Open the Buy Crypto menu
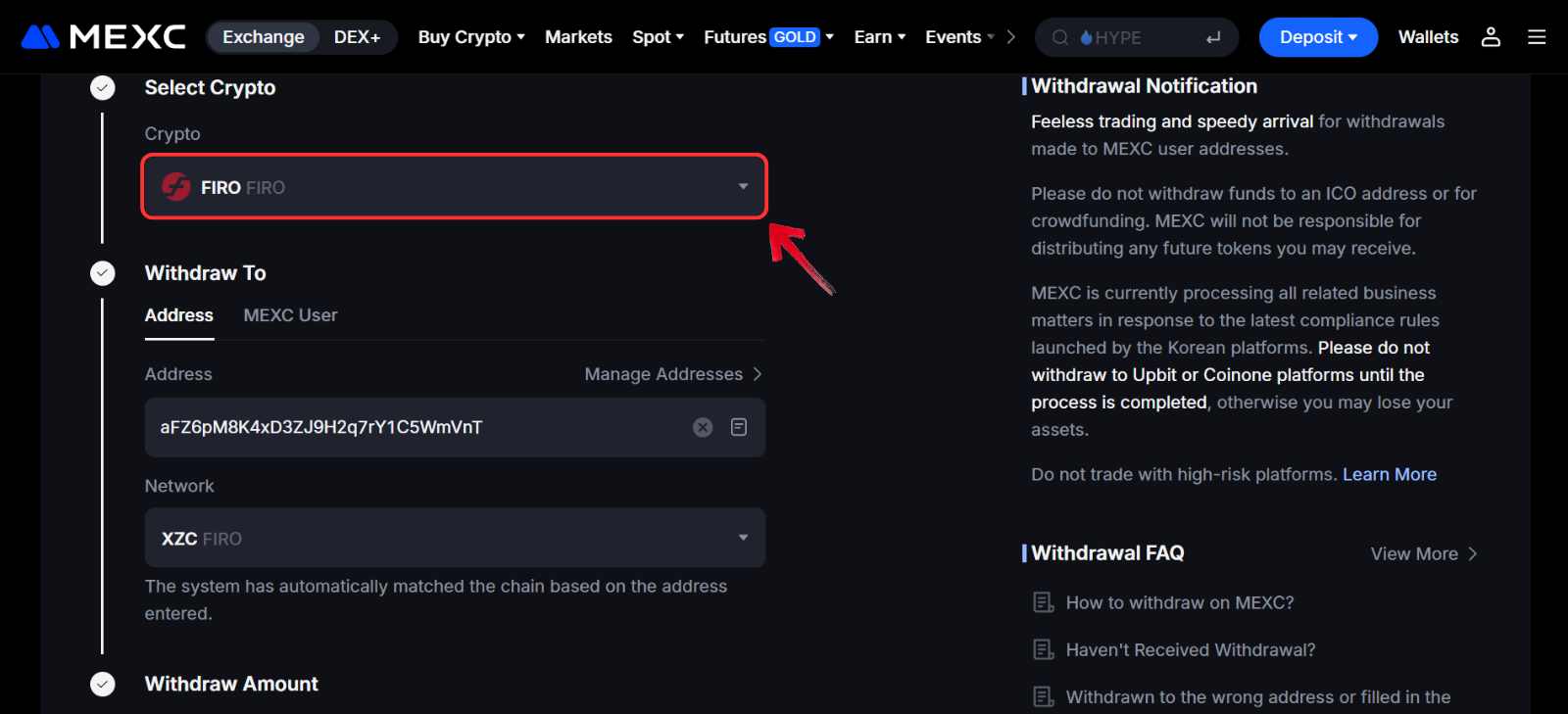Image resolution: width=1568 pixels, height=714 pixels. coord(471,37)
